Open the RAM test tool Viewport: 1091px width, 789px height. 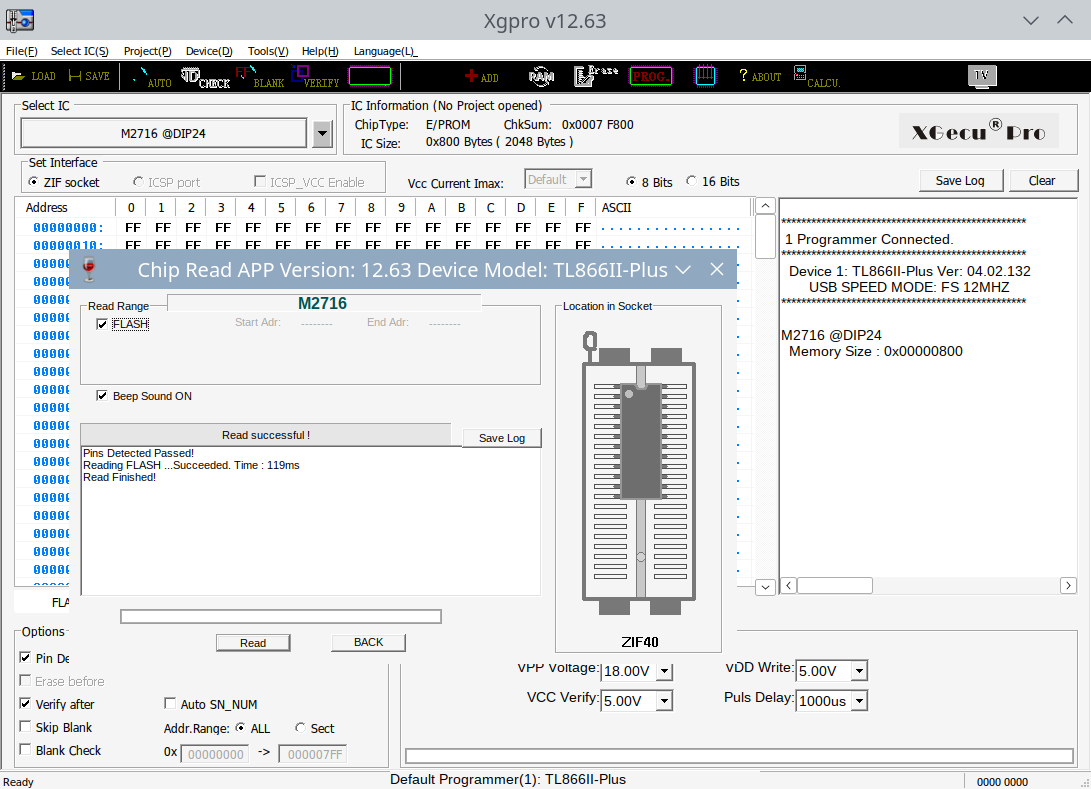coord(541,76)
